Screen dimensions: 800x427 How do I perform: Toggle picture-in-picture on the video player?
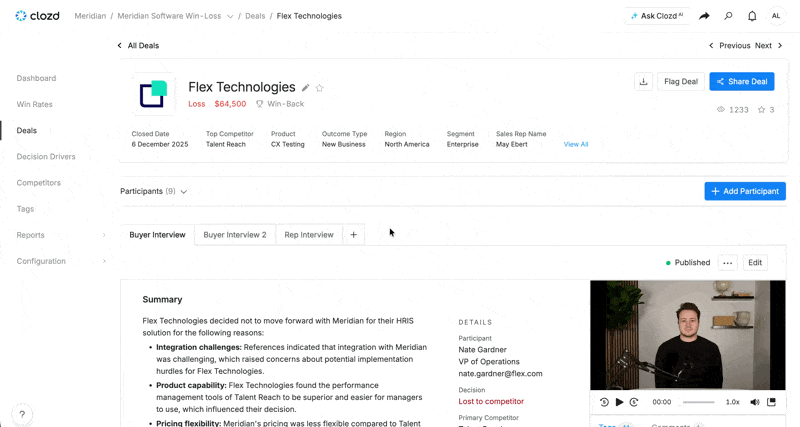click(771, 402)
